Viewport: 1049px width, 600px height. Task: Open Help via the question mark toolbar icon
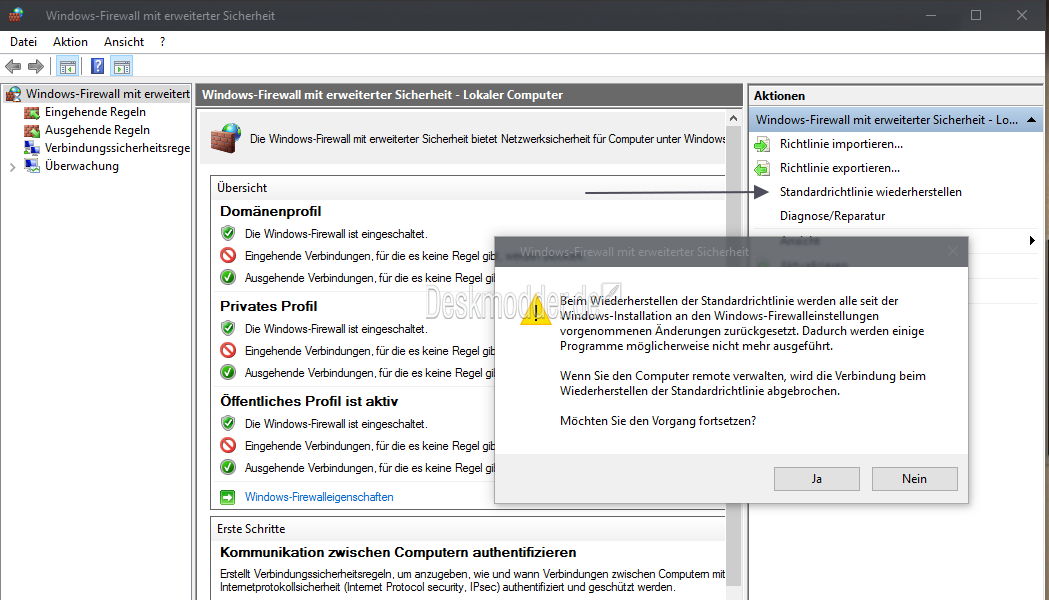pos(97,66)
